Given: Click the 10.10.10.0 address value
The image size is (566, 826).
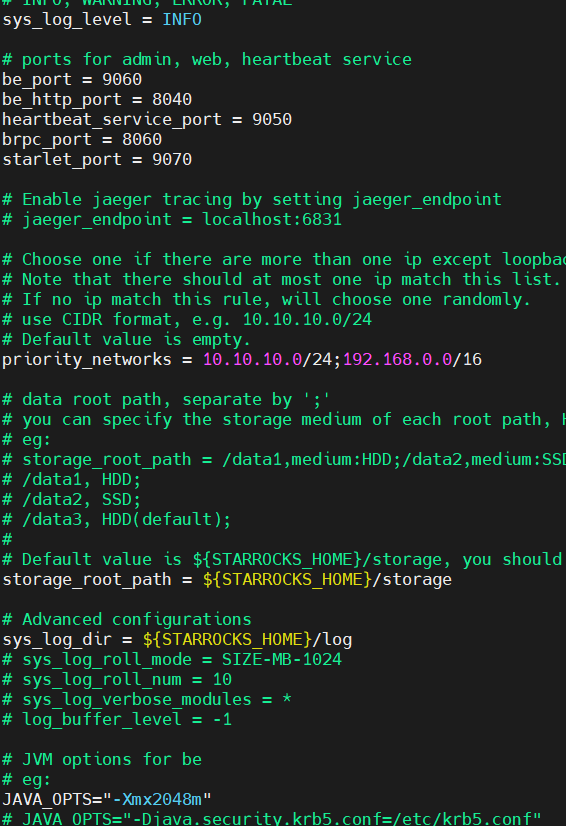Looking at the screenshot, I should point(252,360).
